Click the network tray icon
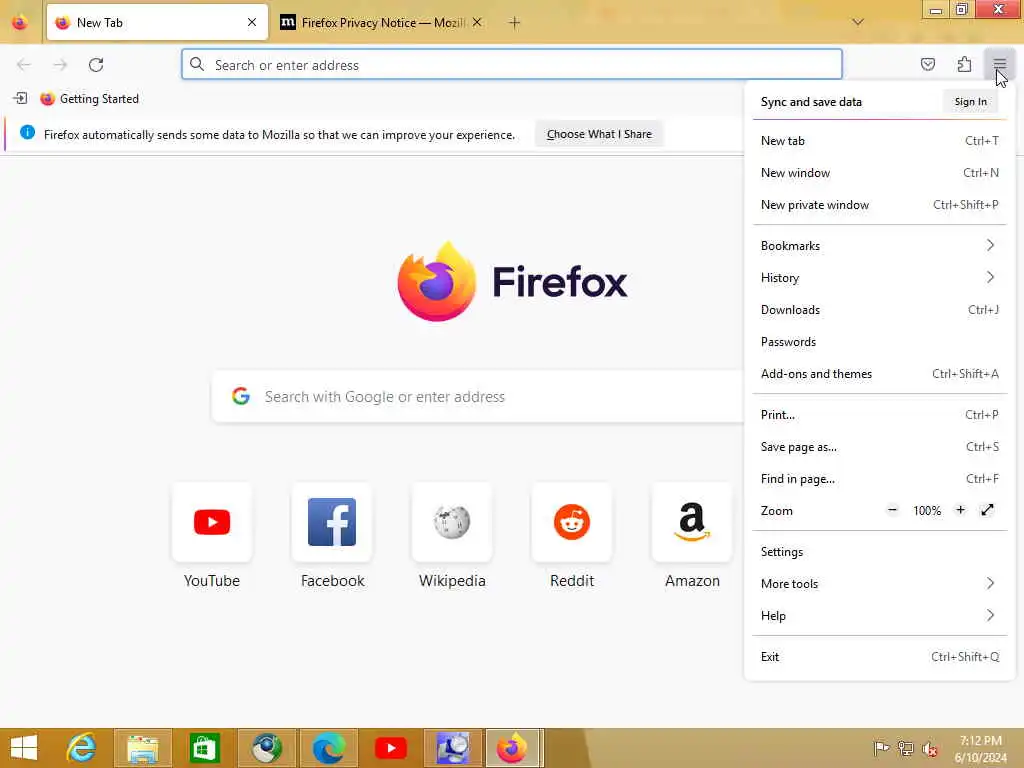Viewport: 1024px width, 768px height. click(905, 748)
